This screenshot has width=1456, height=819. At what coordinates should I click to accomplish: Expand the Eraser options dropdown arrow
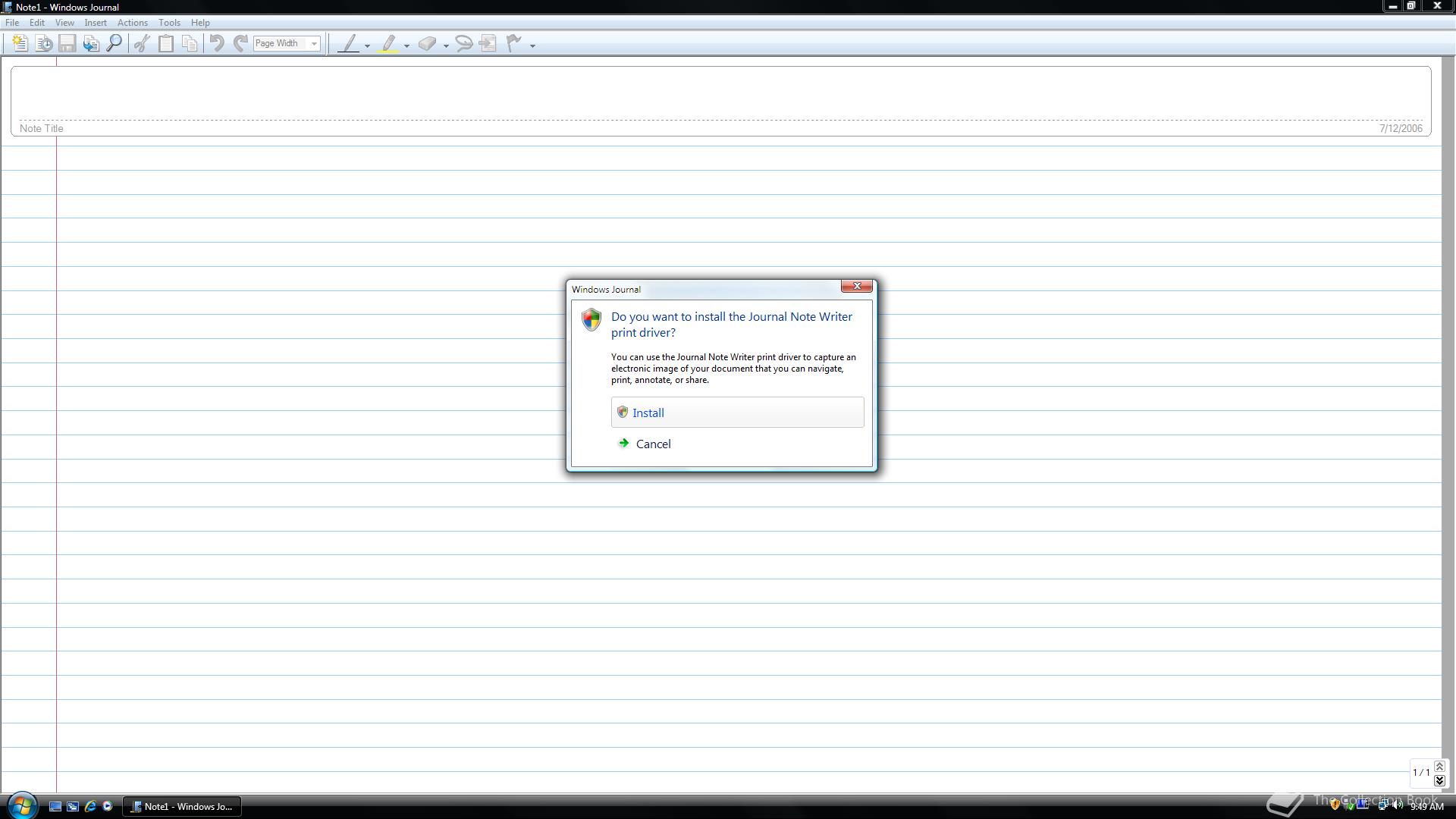446,45
